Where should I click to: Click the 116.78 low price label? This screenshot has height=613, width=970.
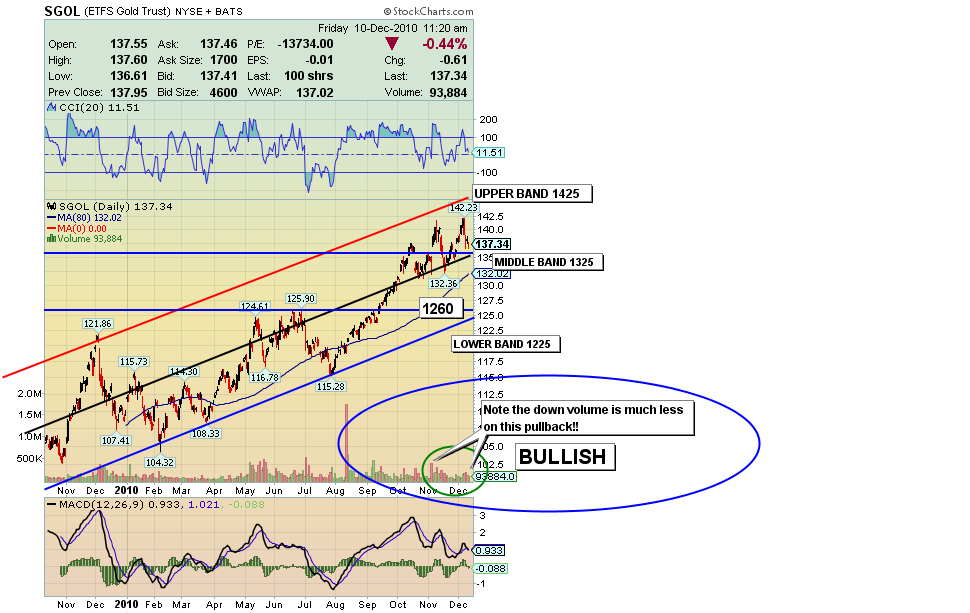(x=265, y=377)
